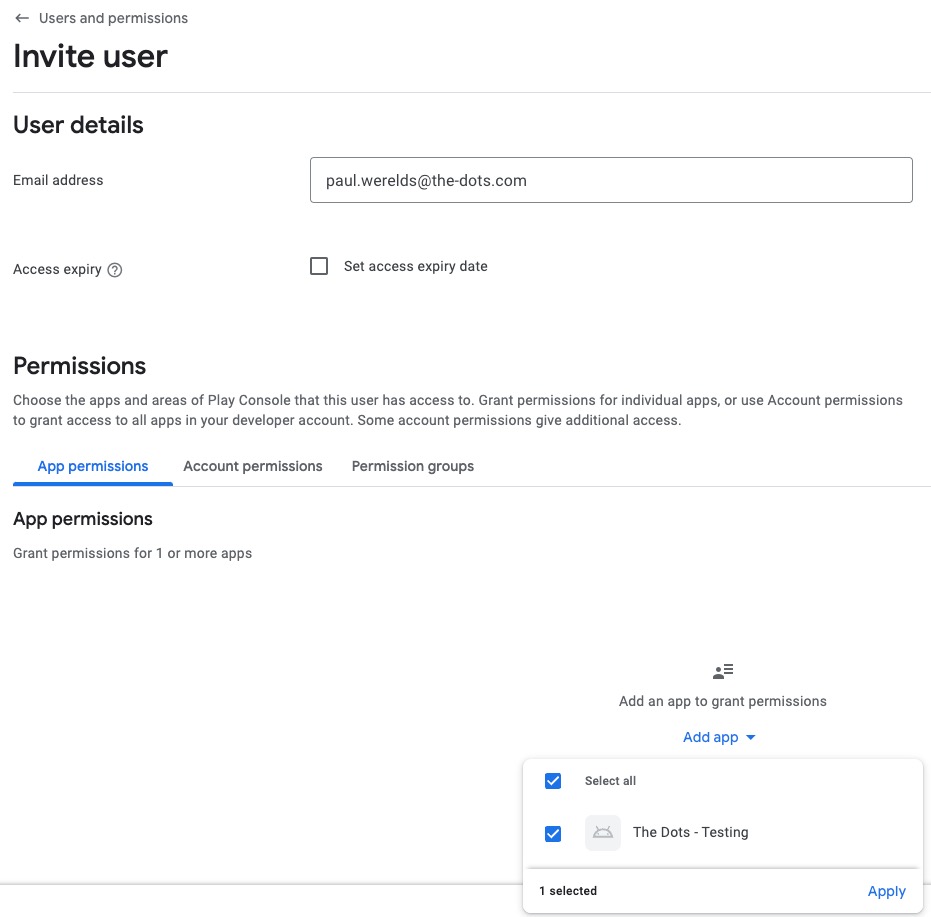Click the Set access expiry date label
The width and height of the screenshot is (931, 917).
click(416, 266)
